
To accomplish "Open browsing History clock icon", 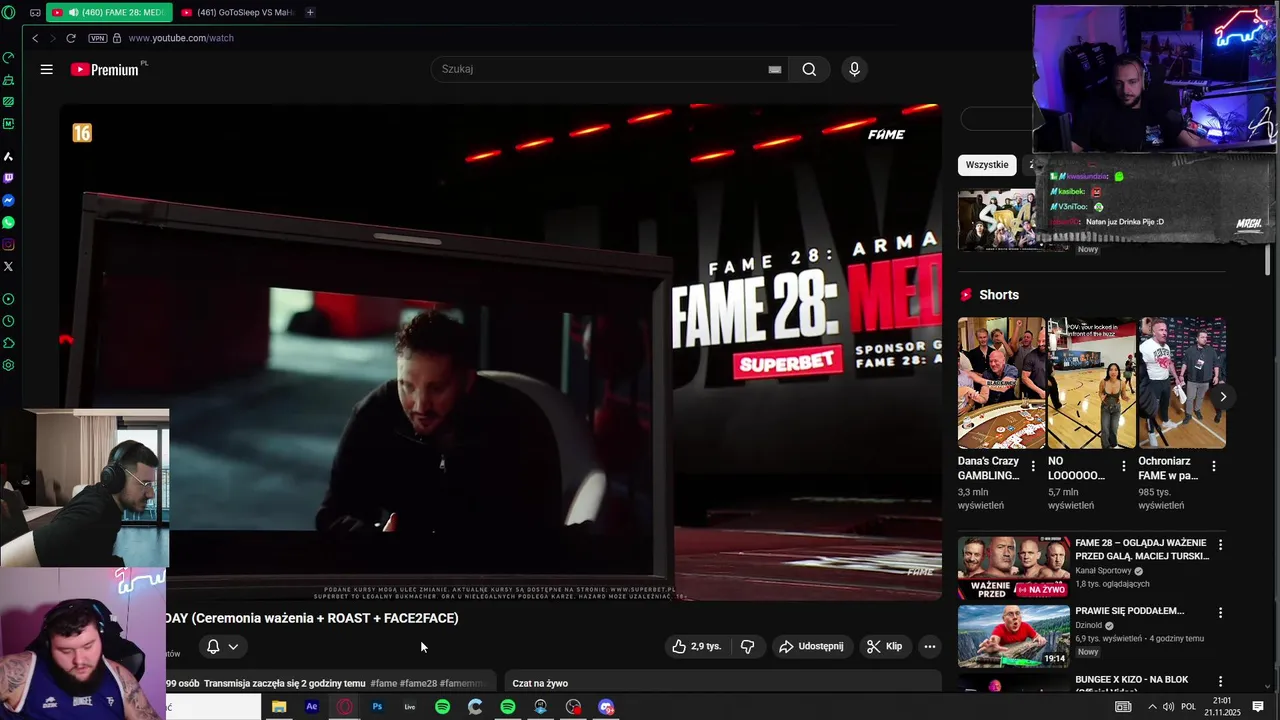I will [x=9, y=321].
